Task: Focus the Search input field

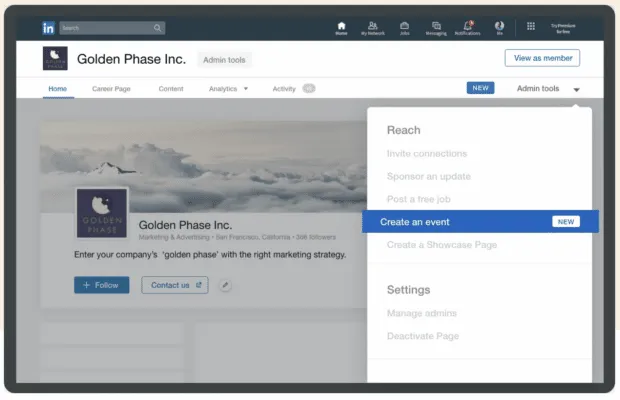Action: tap(112, 28)
